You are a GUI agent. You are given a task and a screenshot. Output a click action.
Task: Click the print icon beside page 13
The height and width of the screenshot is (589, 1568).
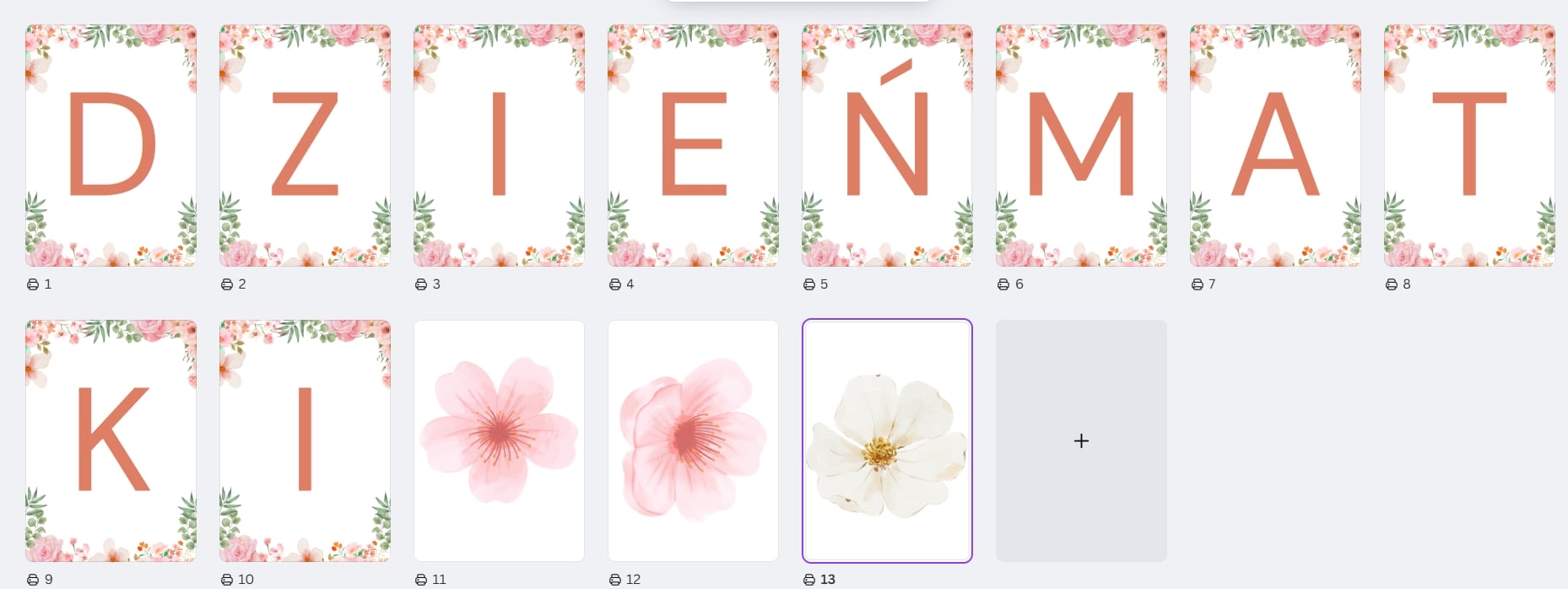point(809,580)
